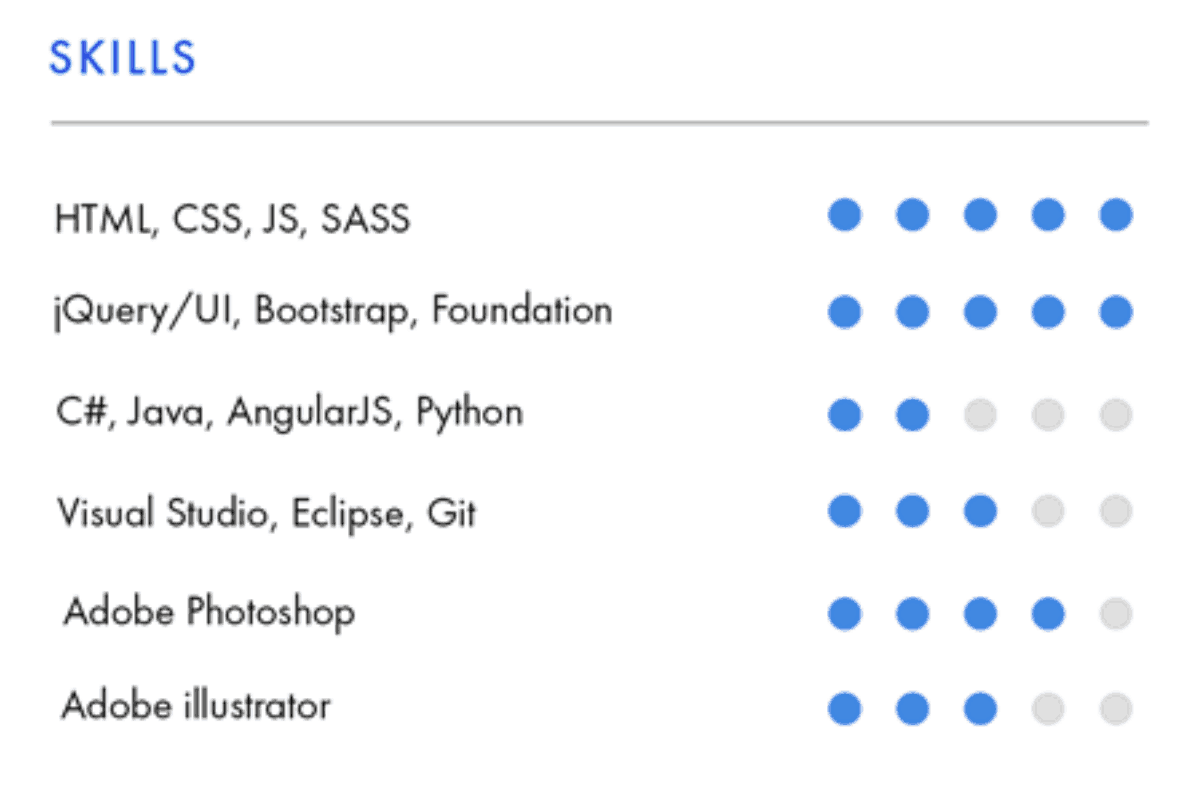
Task: Raise Visual Studio, Eclipse, Git to fourth dot
Action: point(1048,512)
